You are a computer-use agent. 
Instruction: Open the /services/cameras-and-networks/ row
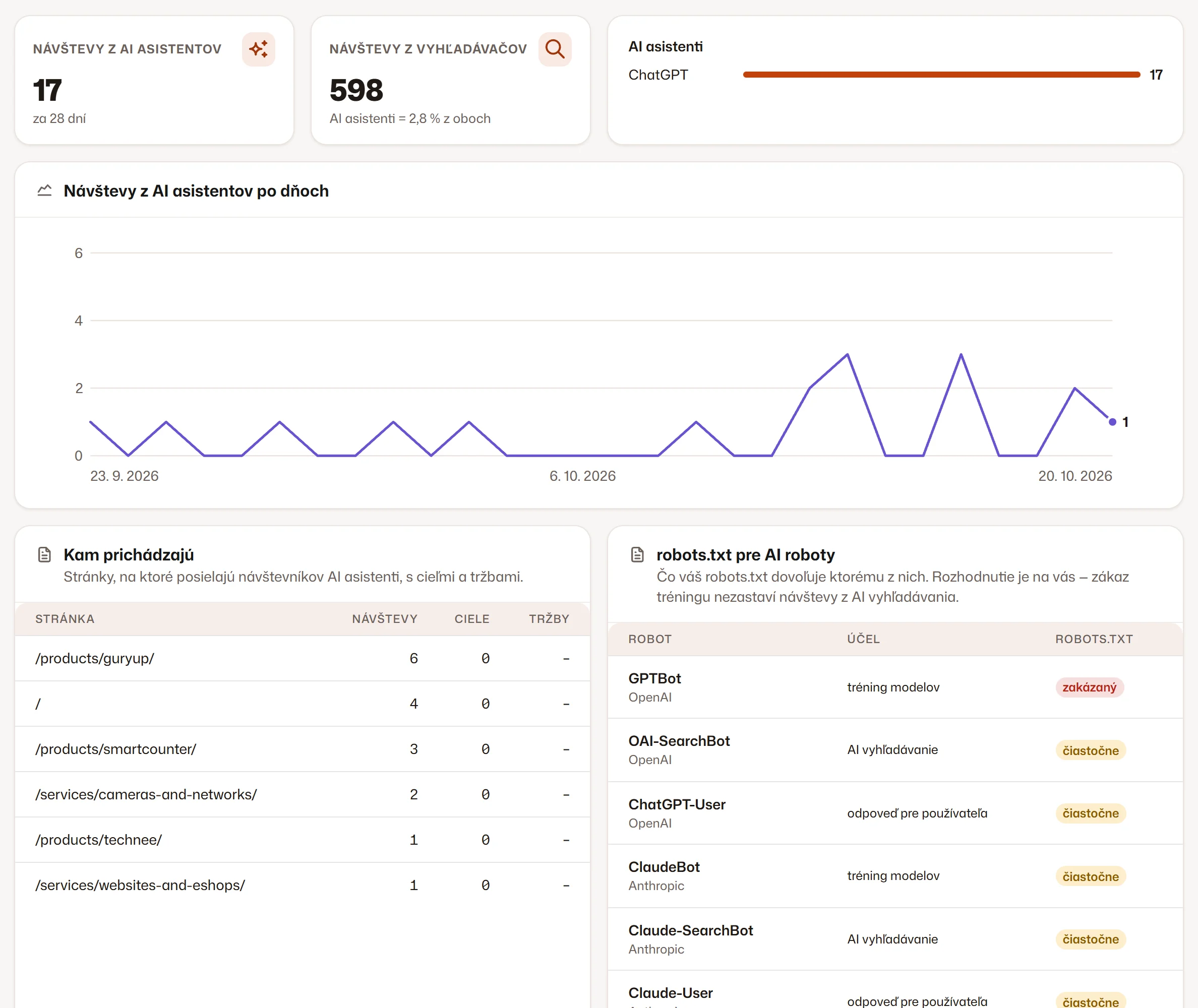coord(303,794)
